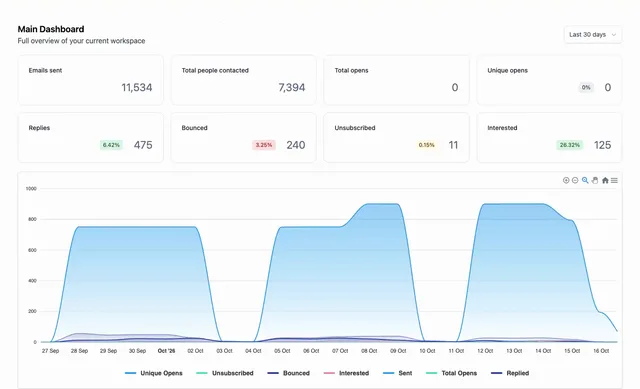Click the 6.42% replies badge
The width and height of the screenshot is (640, 389).
(x=111, y=145)
